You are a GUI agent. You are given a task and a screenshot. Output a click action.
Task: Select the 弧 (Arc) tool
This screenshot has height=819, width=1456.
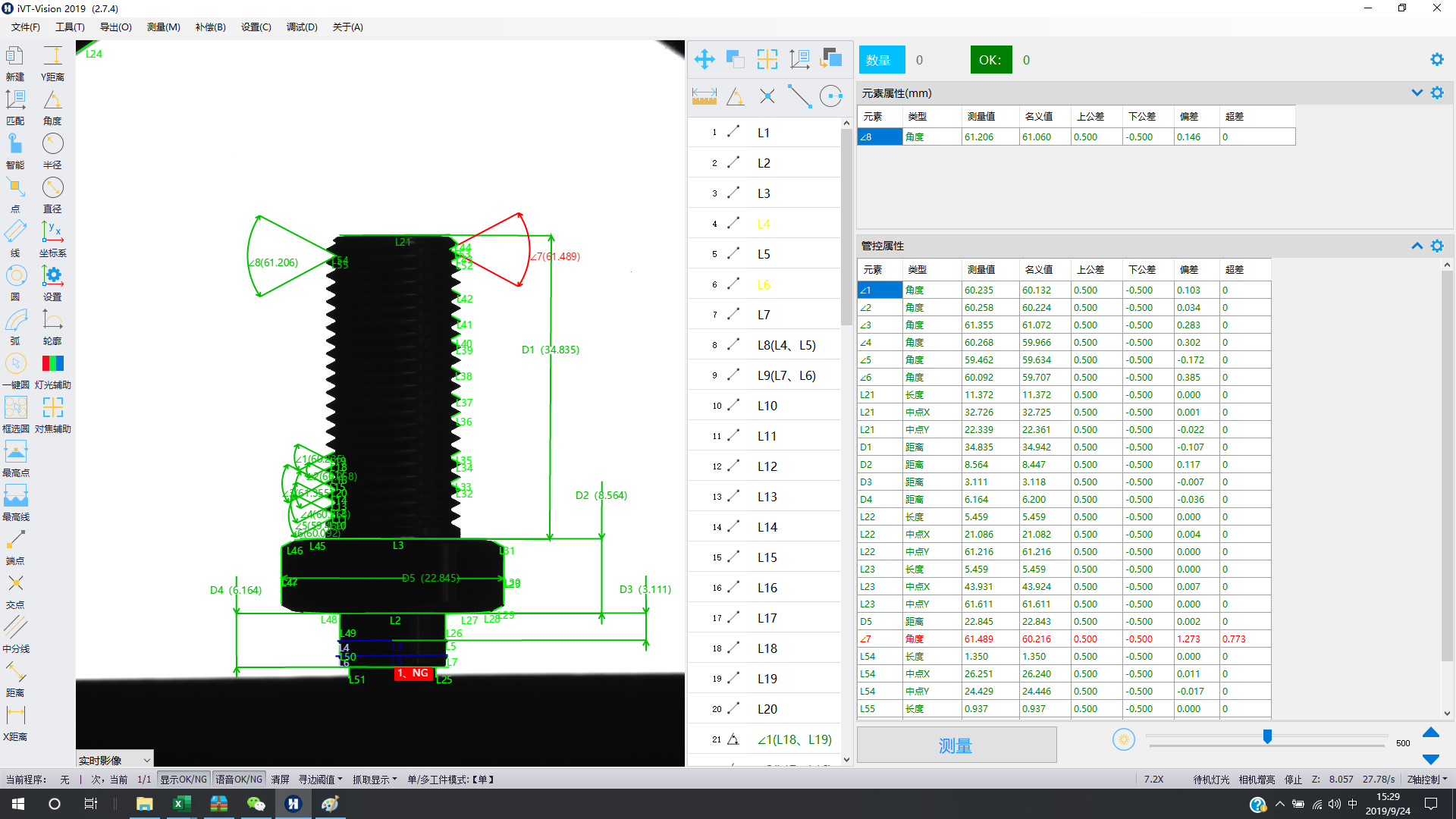[15, 320]
